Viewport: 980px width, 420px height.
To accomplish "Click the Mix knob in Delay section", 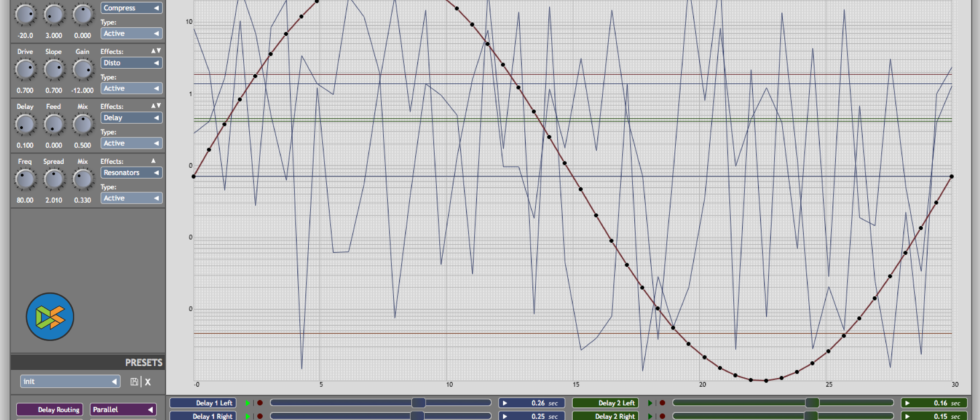I will [x=82, y=124].
